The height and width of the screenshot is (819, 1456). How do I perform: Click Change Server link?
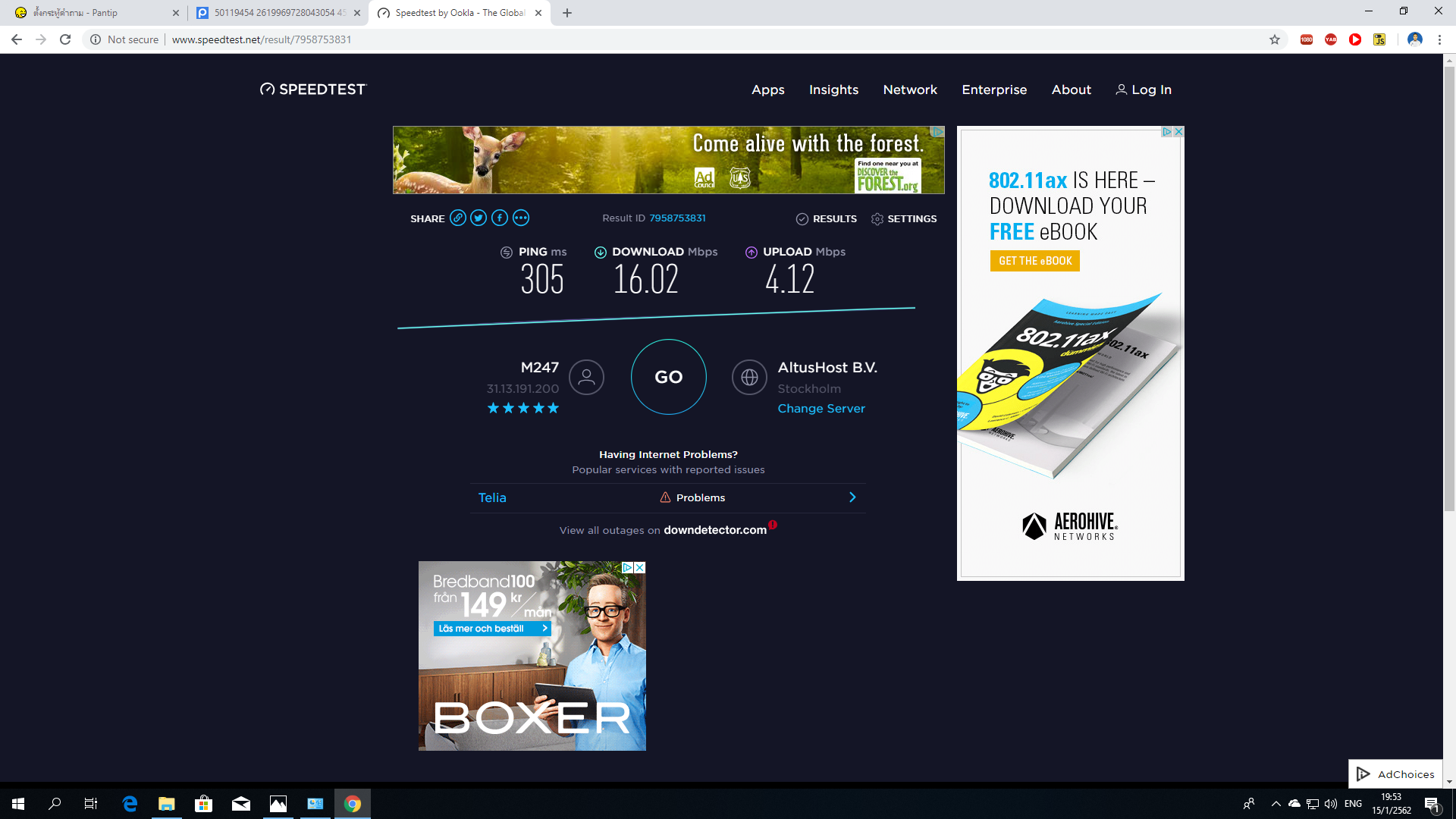[821, 408]
